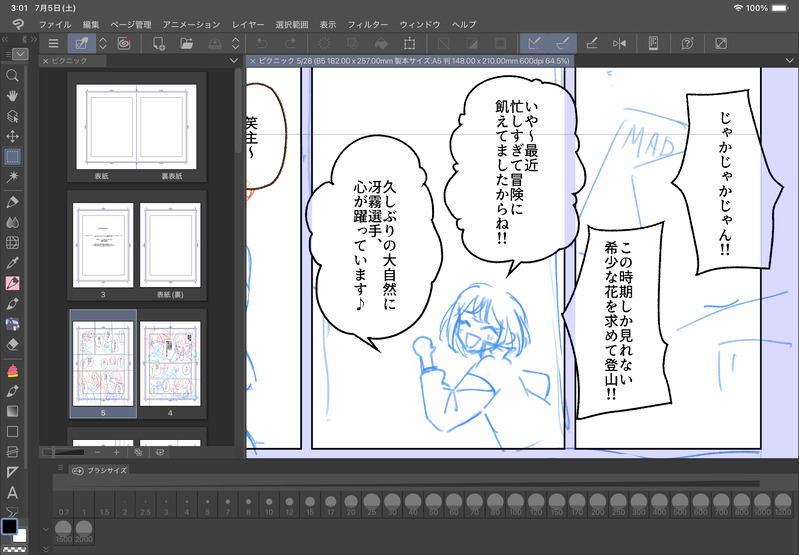This screenshot has height=555, width=799.
Task: Open a file via folder icon
Action: [187, 43]
